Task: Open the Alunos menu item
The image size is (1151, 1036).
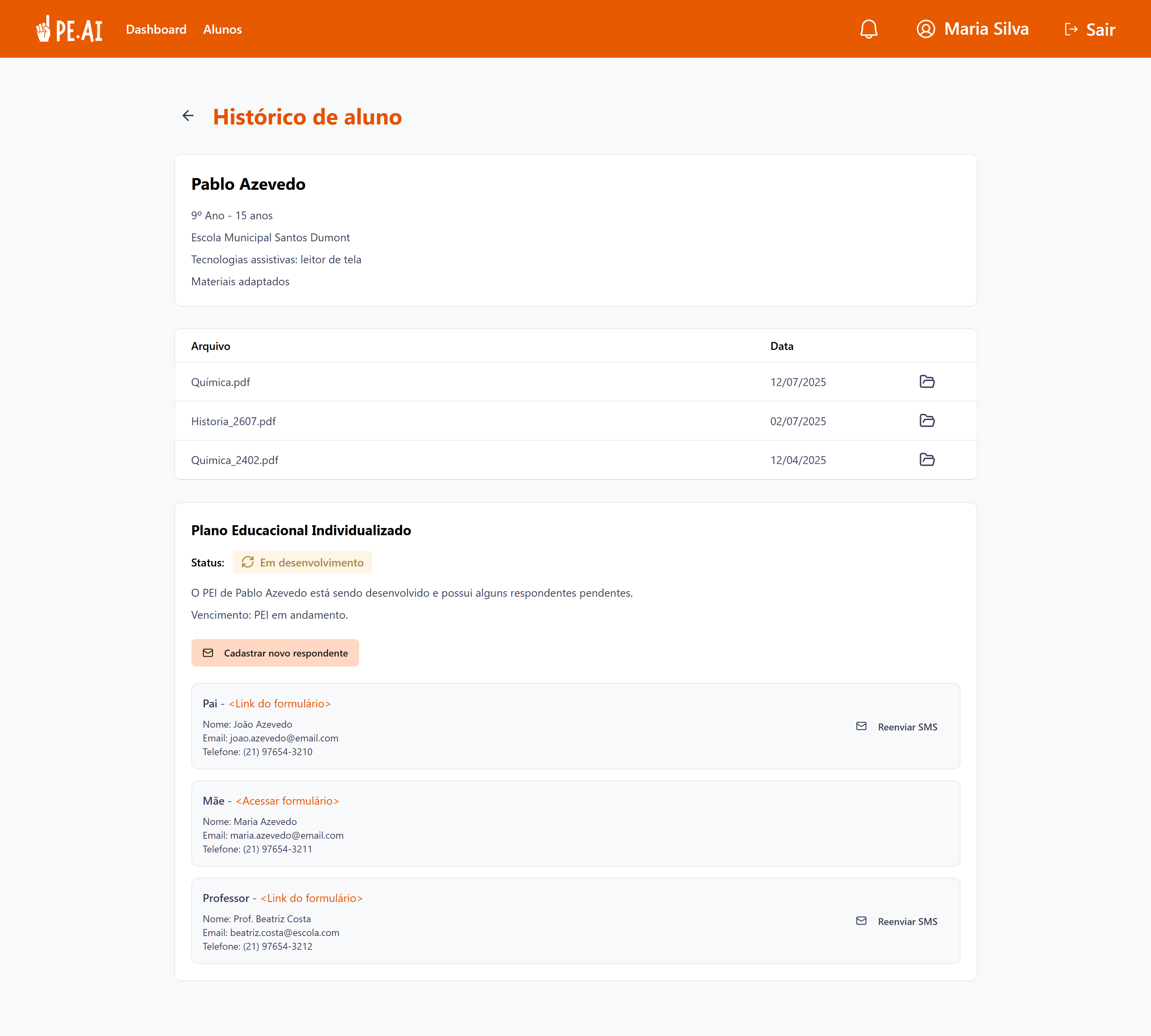Action: (x=222, y=30)
